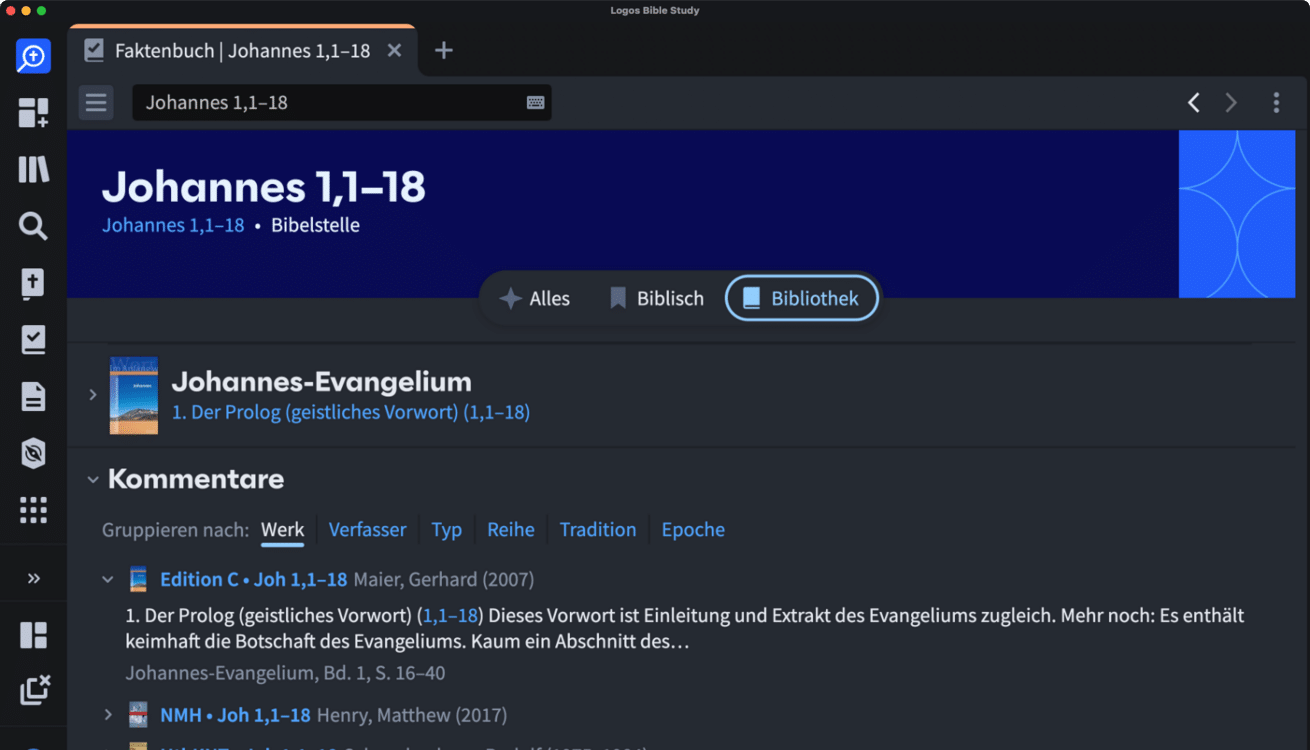Group commentaries by Werk
The height and width of the screenshot is (750, 1310).
click(282, 530)
